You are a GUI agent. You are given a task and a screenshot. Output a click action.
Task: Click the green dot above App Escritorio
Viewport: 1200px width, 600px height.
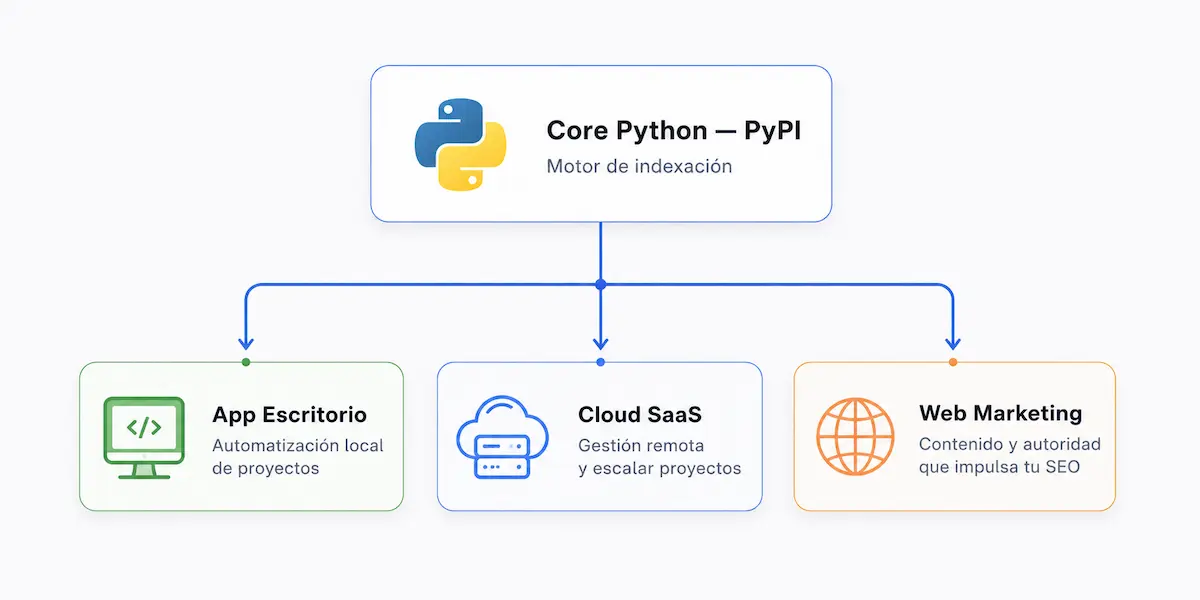246,362
